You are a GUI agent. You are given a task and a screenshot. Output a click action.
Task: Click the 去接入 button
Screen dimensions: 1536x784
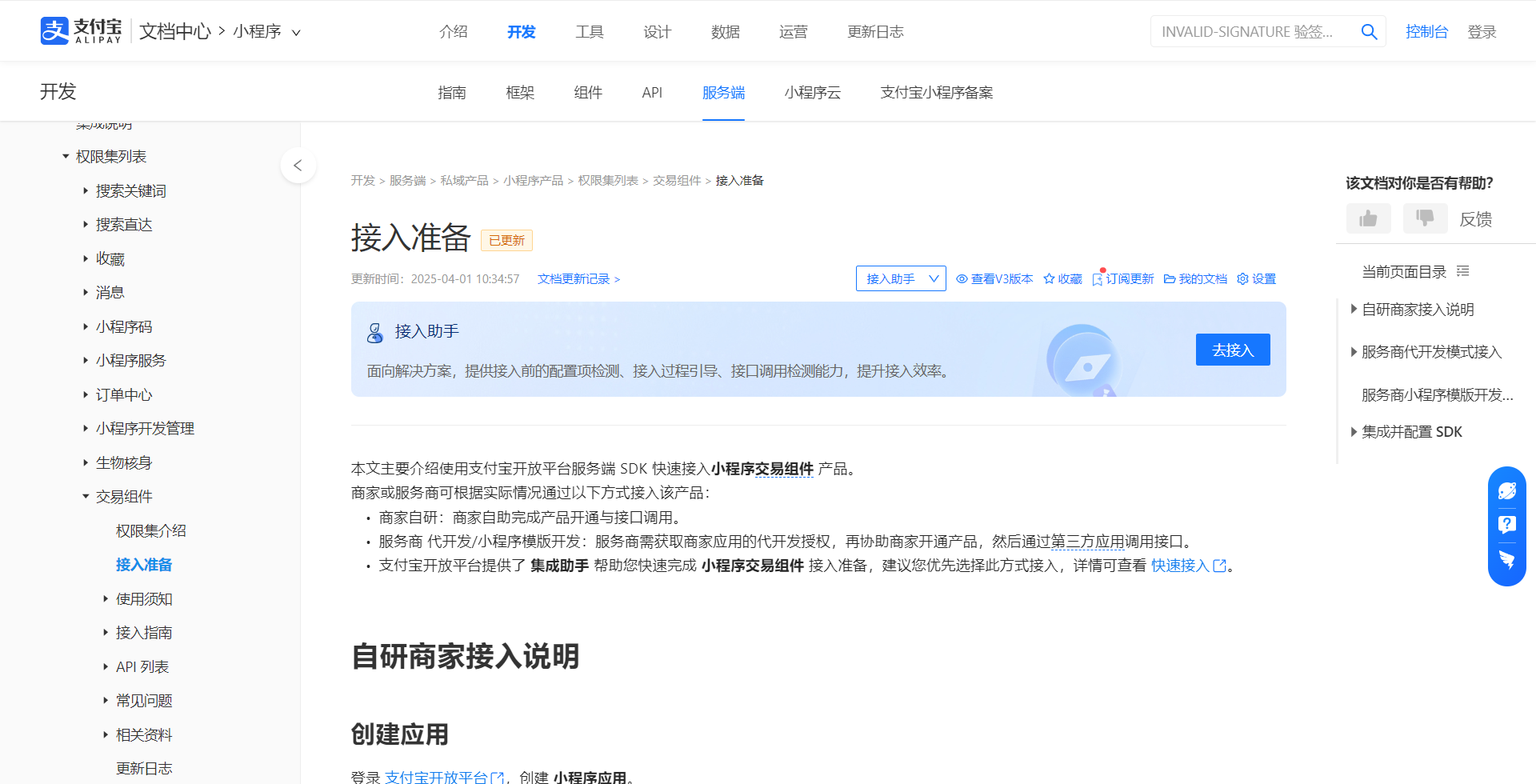click(x=1233, y=350)
